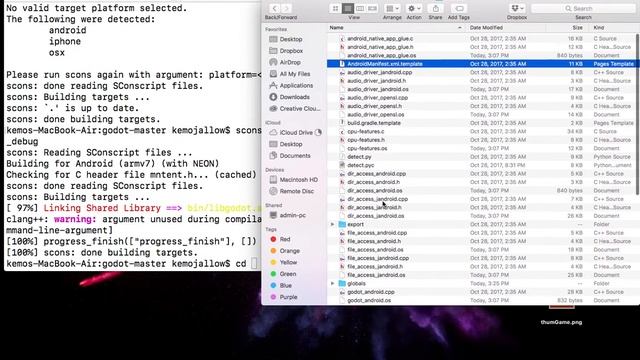This screenshot has width=640, height=360.
Task: Select Macintosh HD device
Action: pyautogui.click(x=298, y=180)
